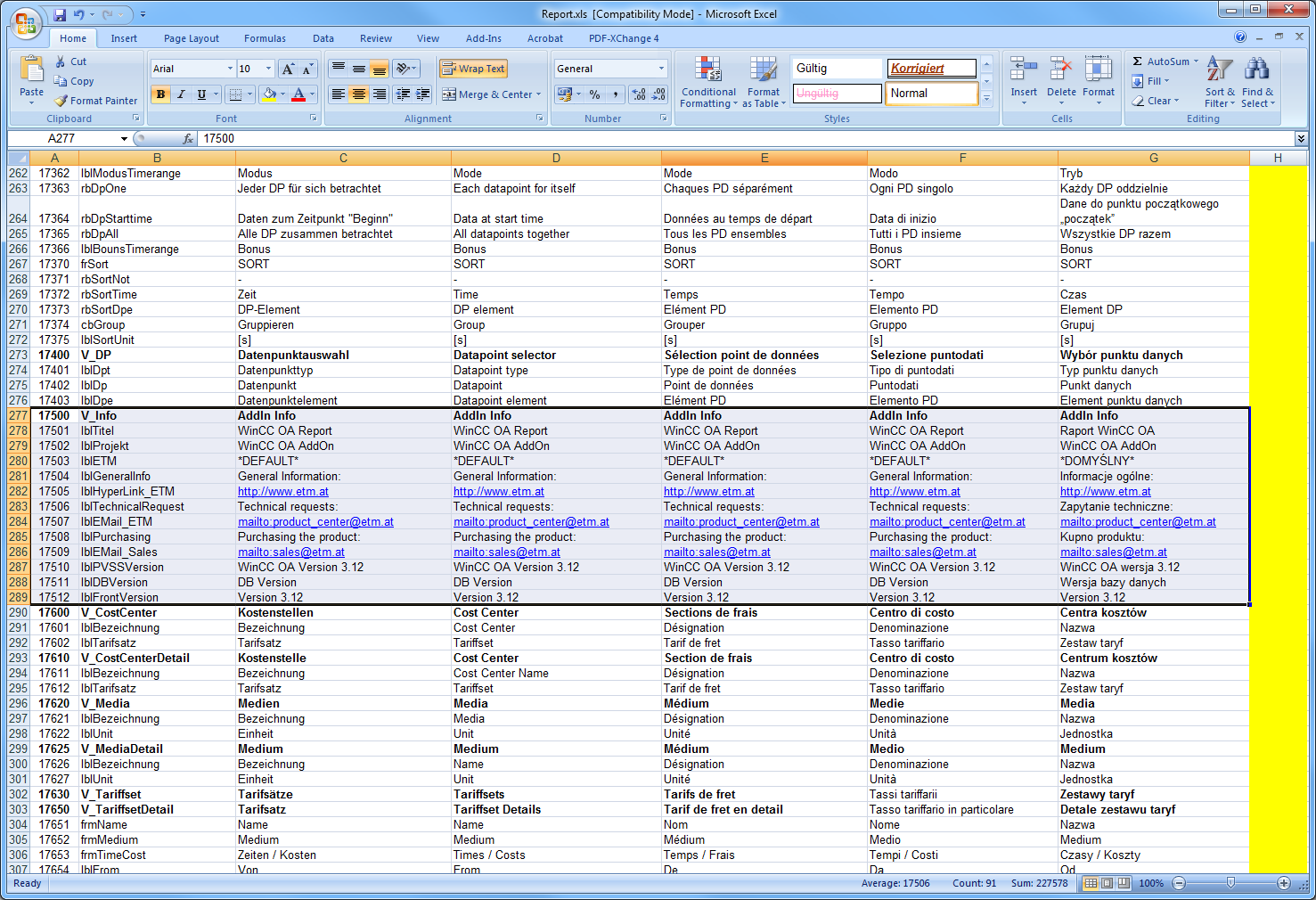Toggle Bold formatting

coord(161,94)
